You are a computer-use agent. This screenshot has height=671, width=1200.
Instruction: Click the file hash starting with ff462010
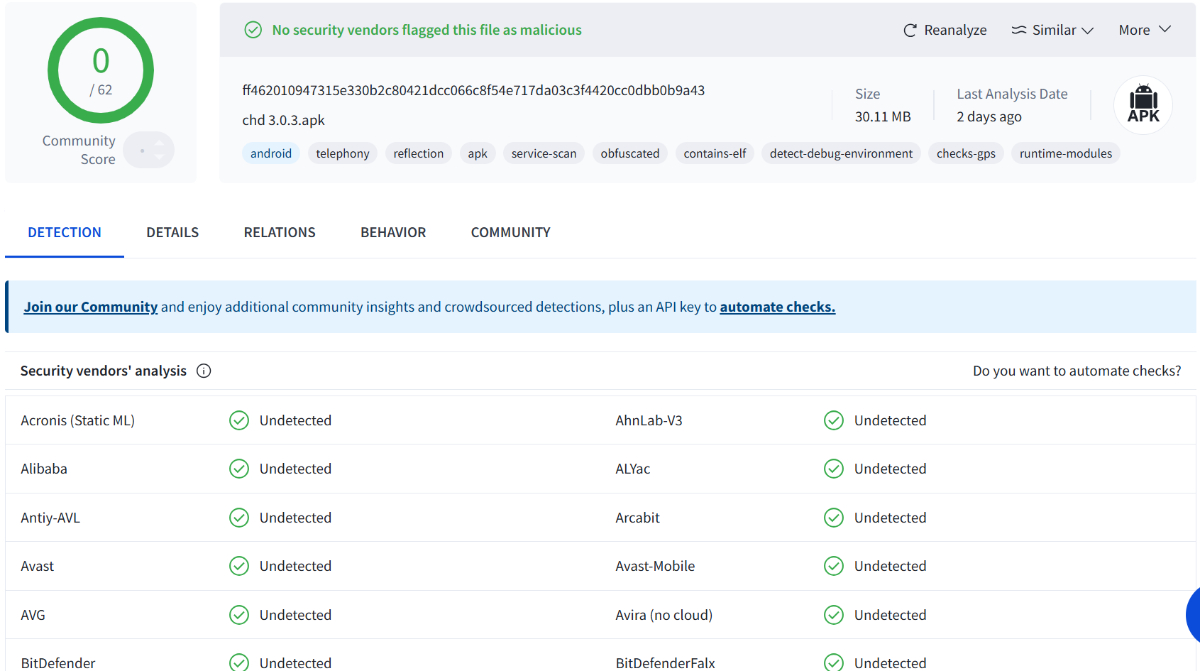(473, 90)
